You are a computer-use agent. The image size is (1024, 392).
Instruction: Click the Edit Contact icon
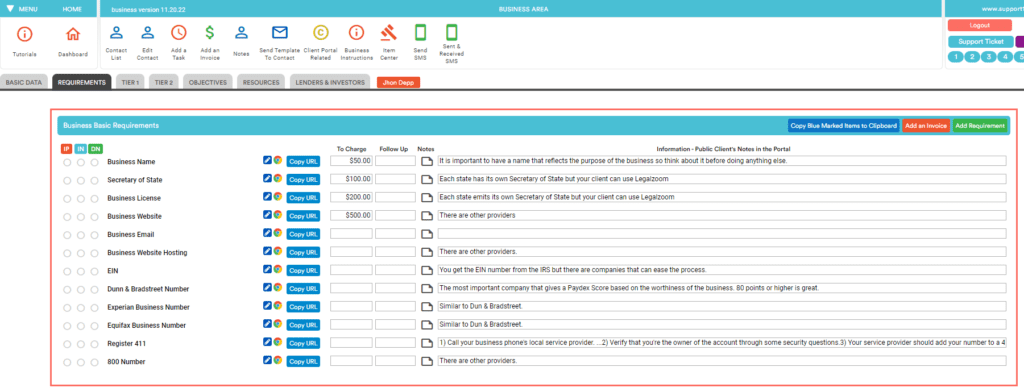tap(148, 33)
